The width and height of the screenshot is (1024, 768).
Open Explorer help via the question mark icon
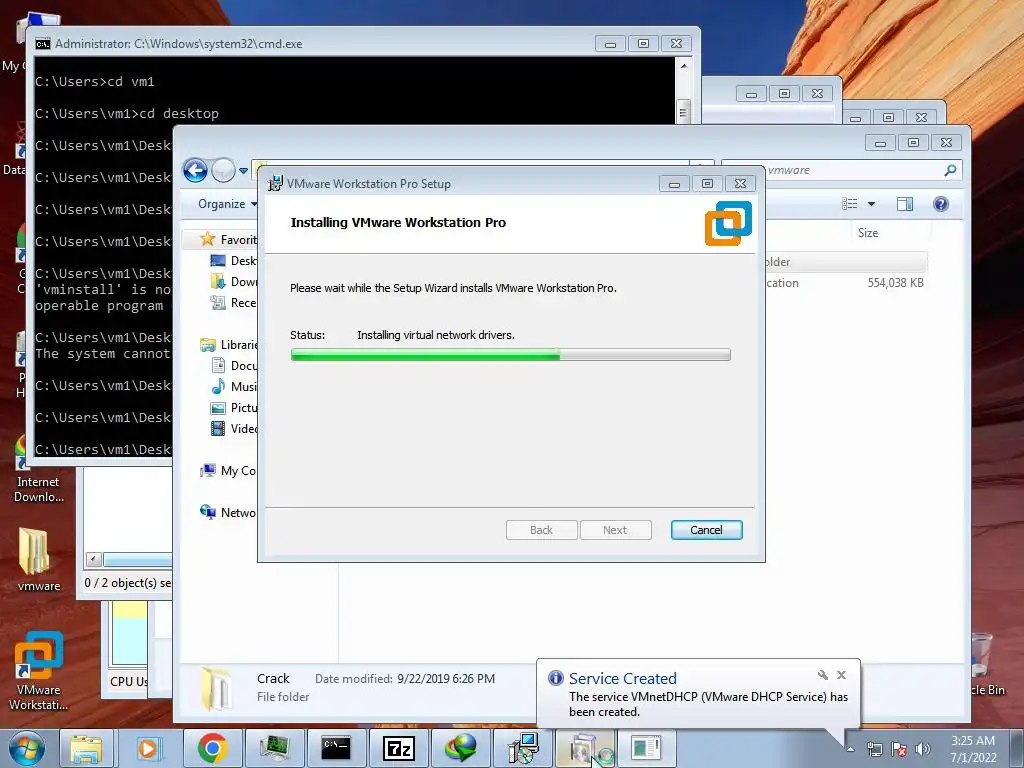(940, 204)
